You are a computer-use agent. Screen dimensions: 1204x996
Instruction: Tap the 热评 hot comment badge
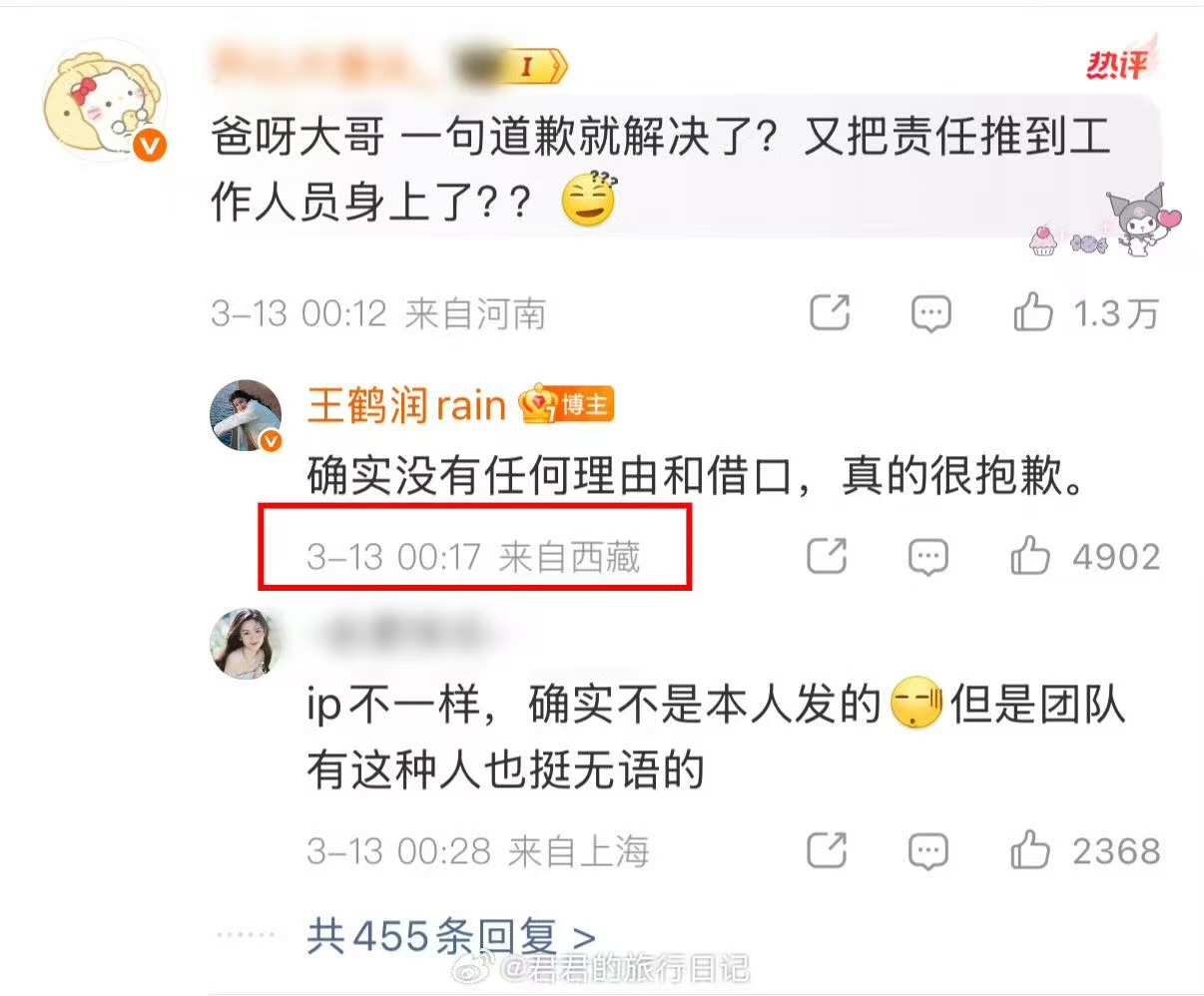pos(1118,65)
